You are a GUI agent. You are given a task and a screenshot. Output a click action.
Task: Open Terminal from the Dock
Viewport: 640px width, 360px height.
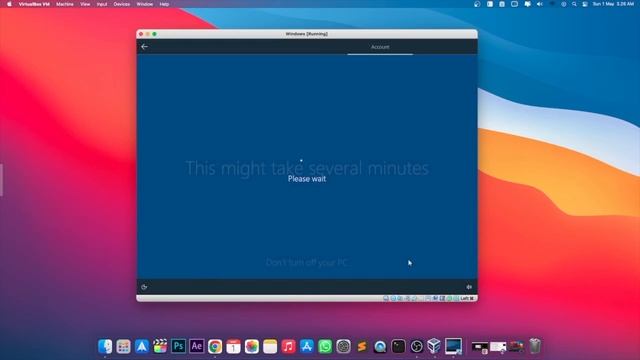coord(398,346)
